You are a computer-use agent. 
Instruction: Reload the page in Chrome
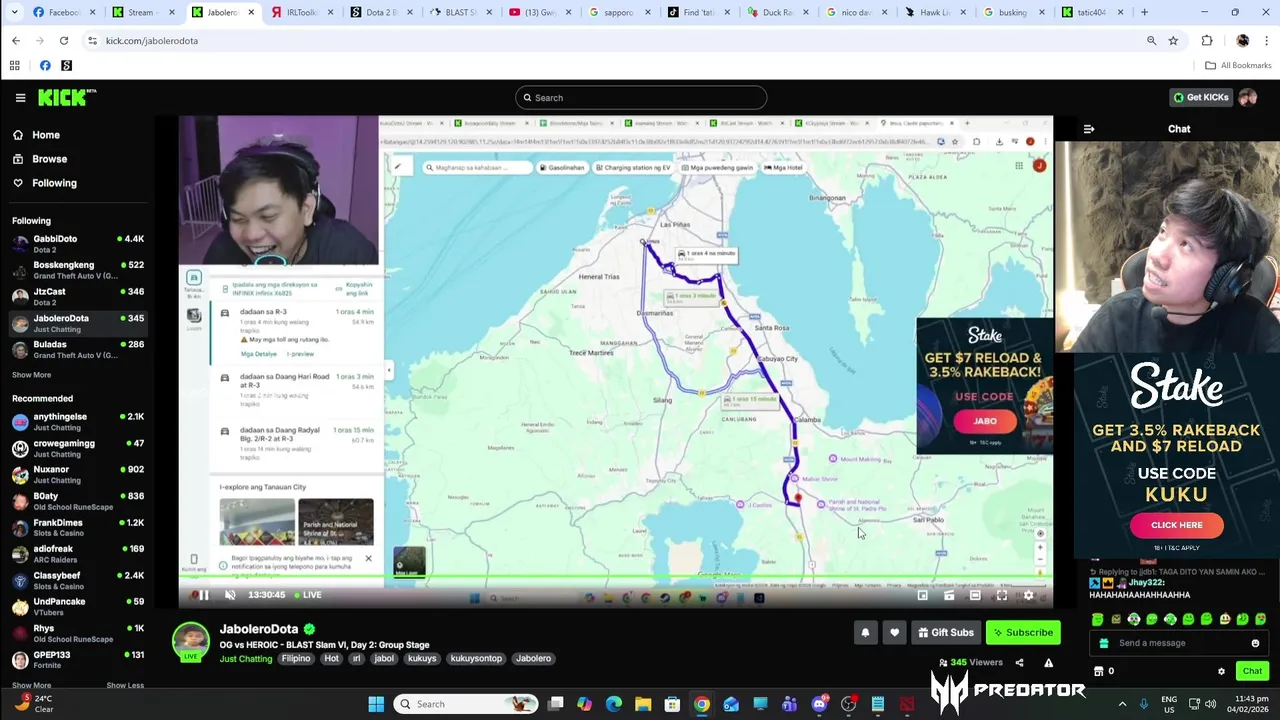point(64,41)
